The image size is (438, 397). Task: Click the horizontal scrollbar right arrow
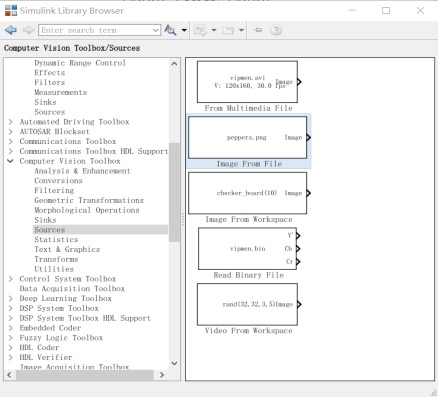coord(162,375)
